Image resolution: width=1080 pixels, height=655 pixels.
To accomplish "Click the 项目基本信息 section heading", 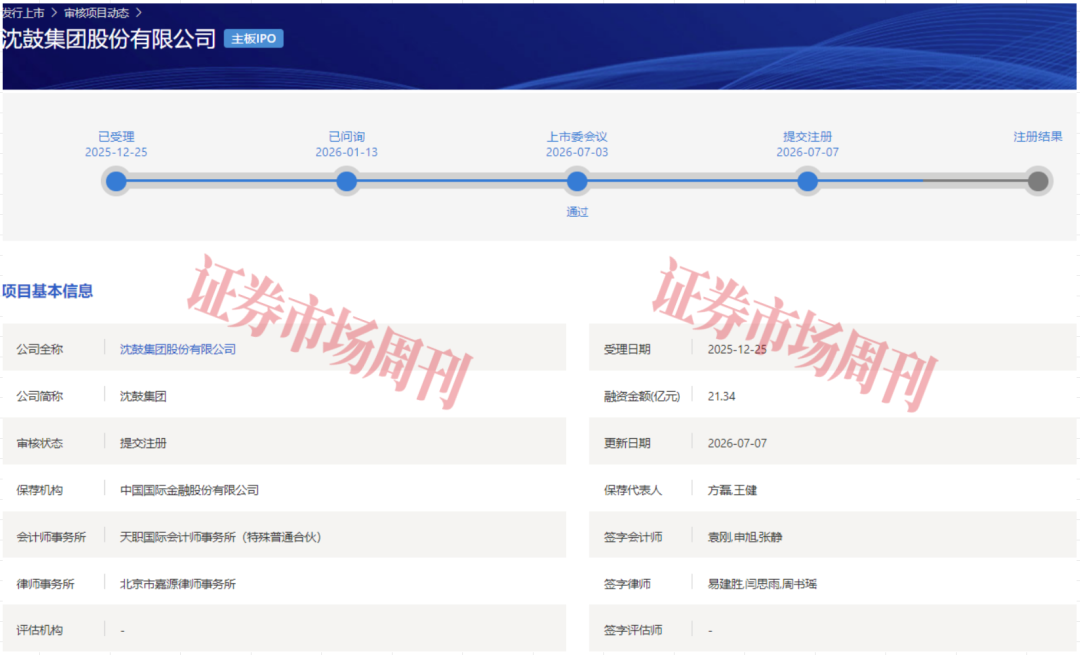I will 47,291.
